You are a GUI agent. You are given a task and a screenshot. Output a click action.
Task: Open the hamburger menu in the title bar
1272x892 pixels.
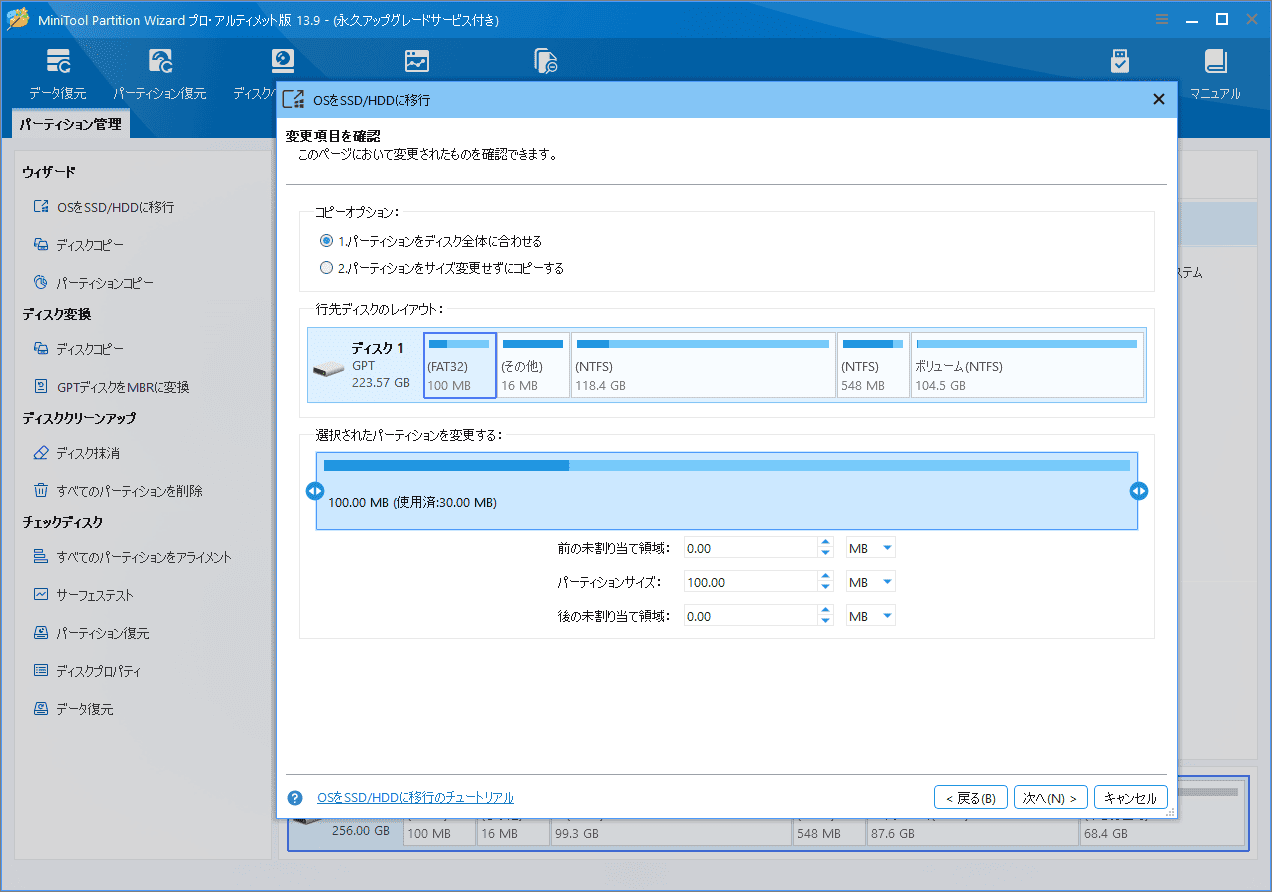pyautogui.click(x=1161, y=19)
